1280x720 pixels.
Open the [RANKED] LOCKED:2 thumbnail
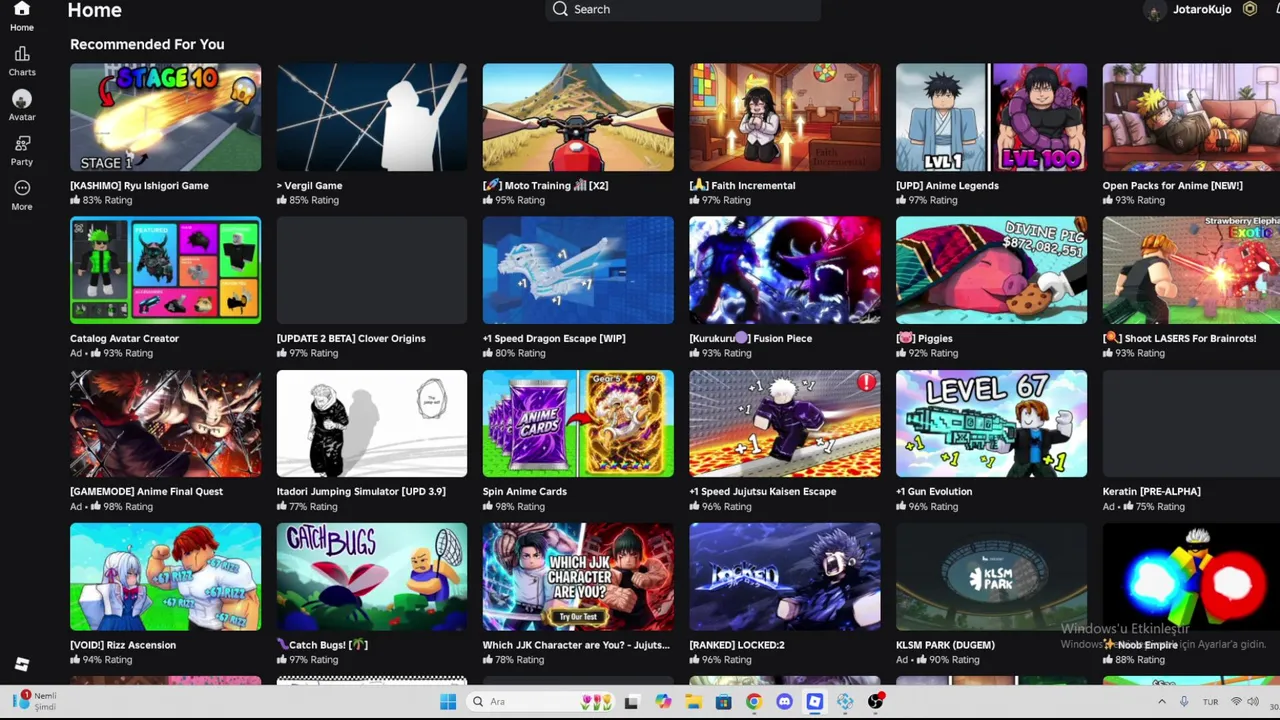(785, 577)
